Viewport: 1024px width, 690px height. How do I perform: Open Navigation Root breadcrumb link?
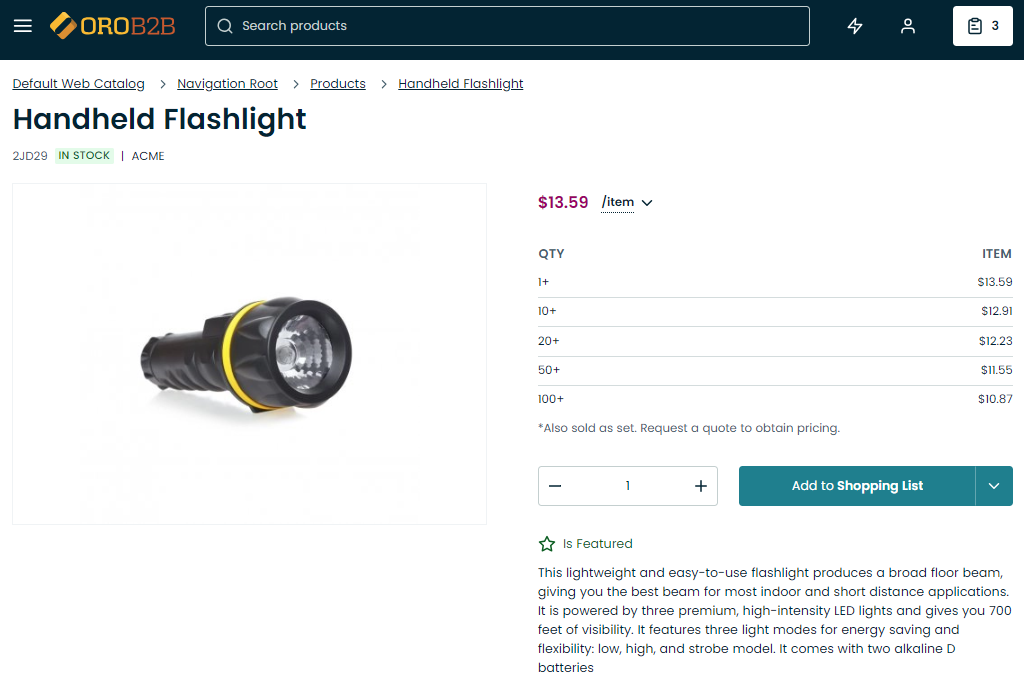point(227,84)
